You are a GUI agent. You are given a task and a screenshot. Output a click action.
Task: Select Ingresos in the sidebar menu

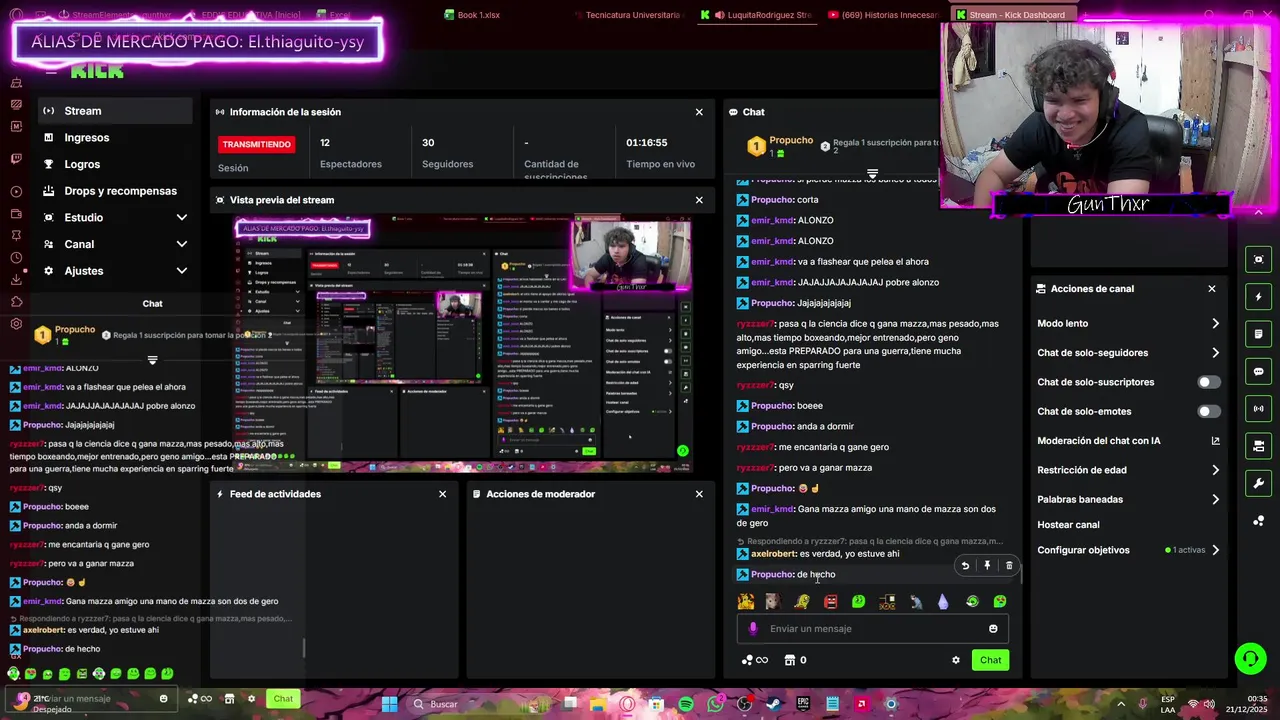115,138
